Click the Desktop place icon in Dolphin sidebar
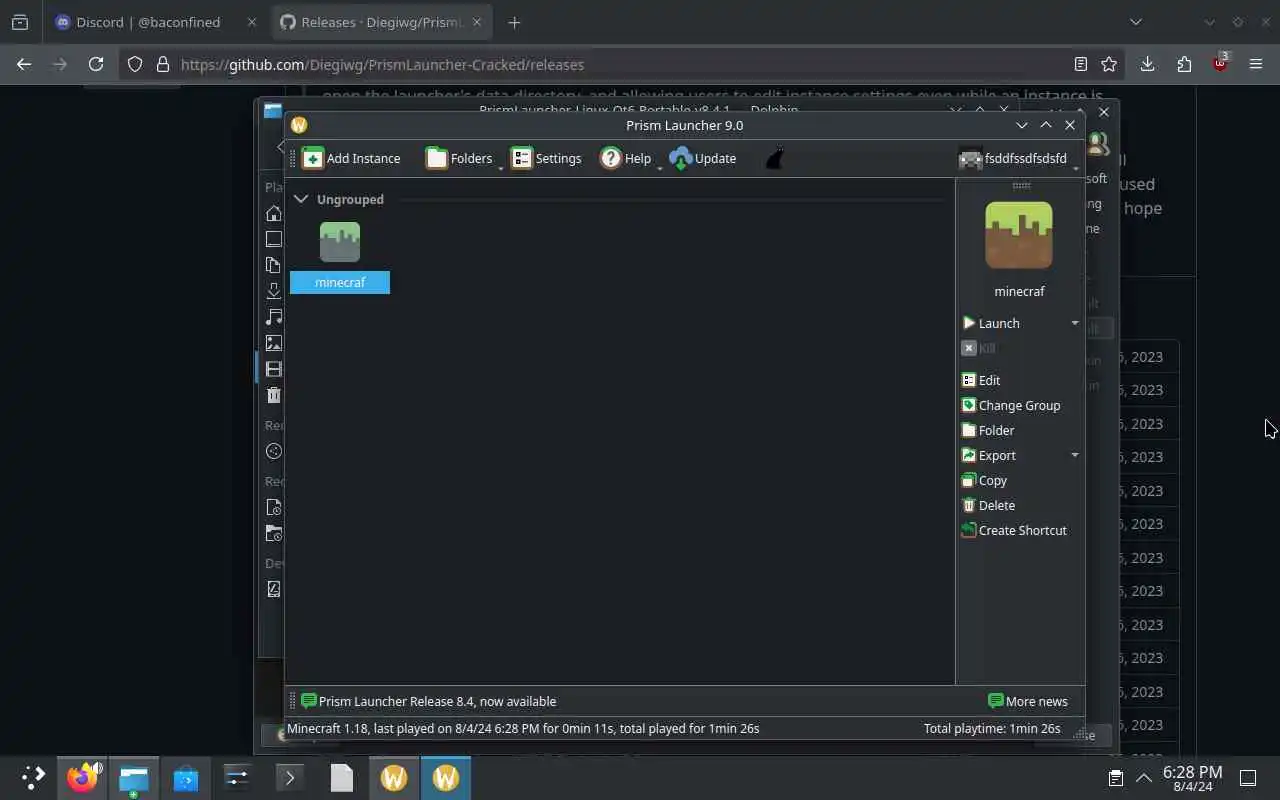Screen dimensions: 1280x800 (274, 239)
